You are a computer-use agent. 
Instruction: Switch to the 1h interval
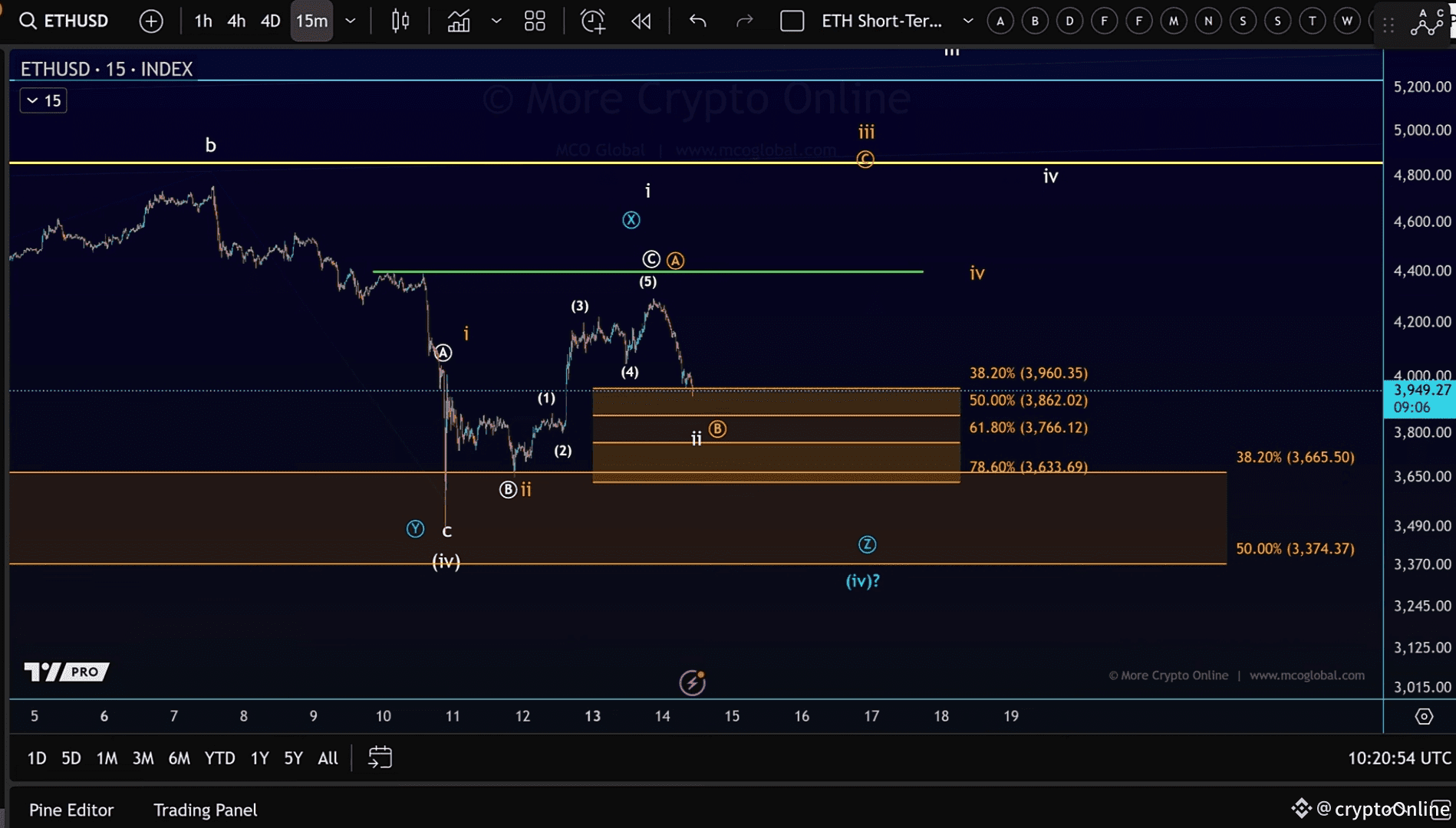click(203, 21)
